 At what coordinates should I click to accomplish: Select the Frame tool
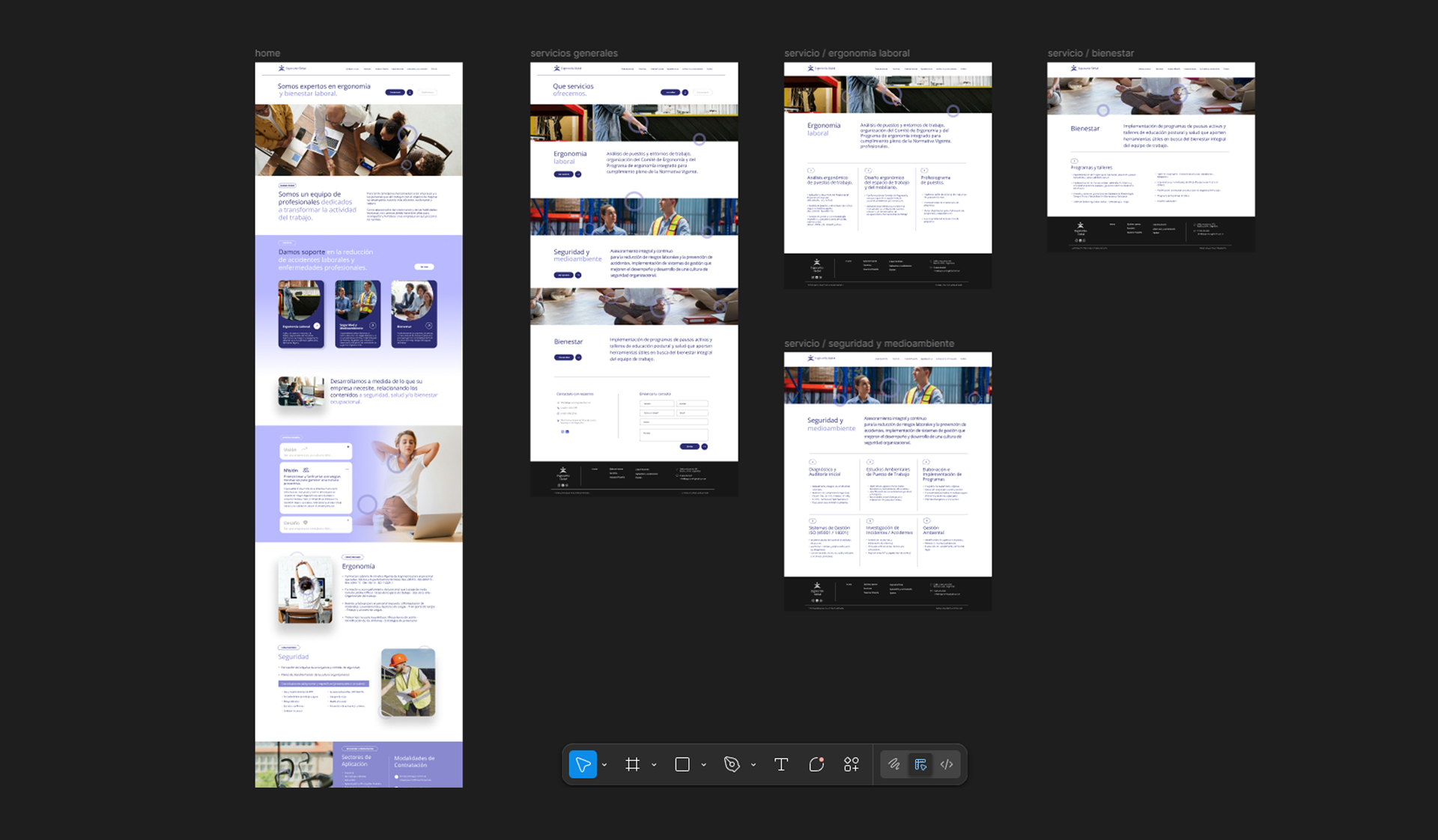coord(633,764)
